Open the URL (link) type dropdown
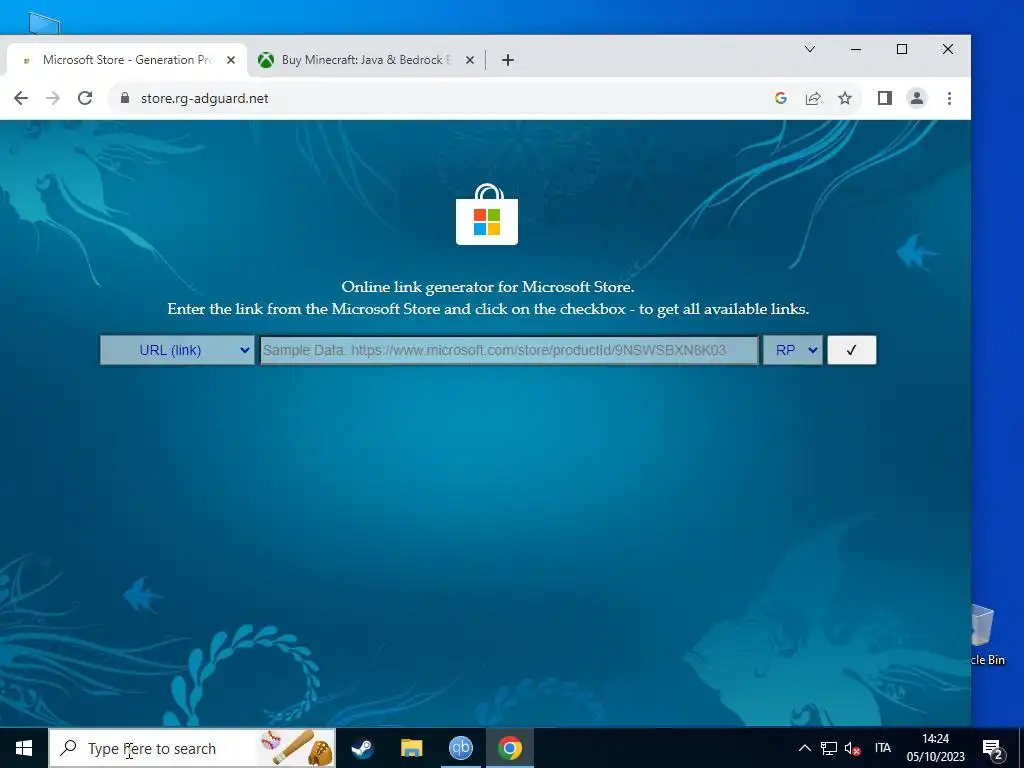This screenshot has height=768, width=1024. (177, 350)
